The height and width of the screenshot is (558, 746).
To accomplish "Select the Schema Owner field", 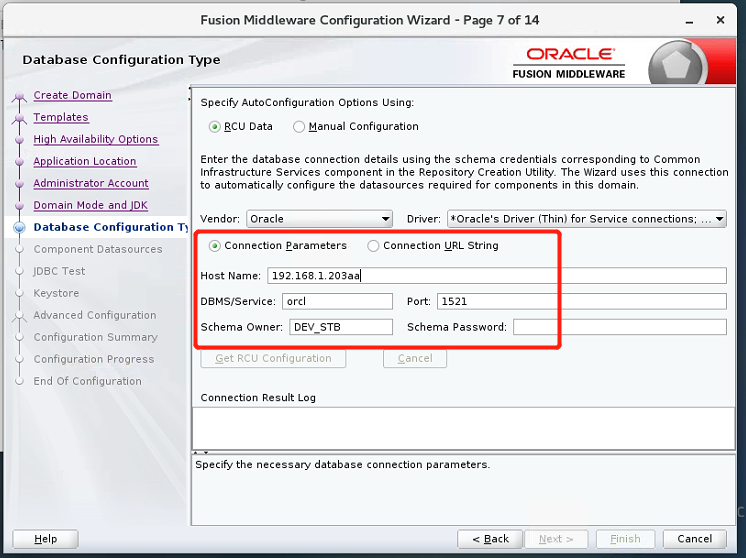I will 341,327.
